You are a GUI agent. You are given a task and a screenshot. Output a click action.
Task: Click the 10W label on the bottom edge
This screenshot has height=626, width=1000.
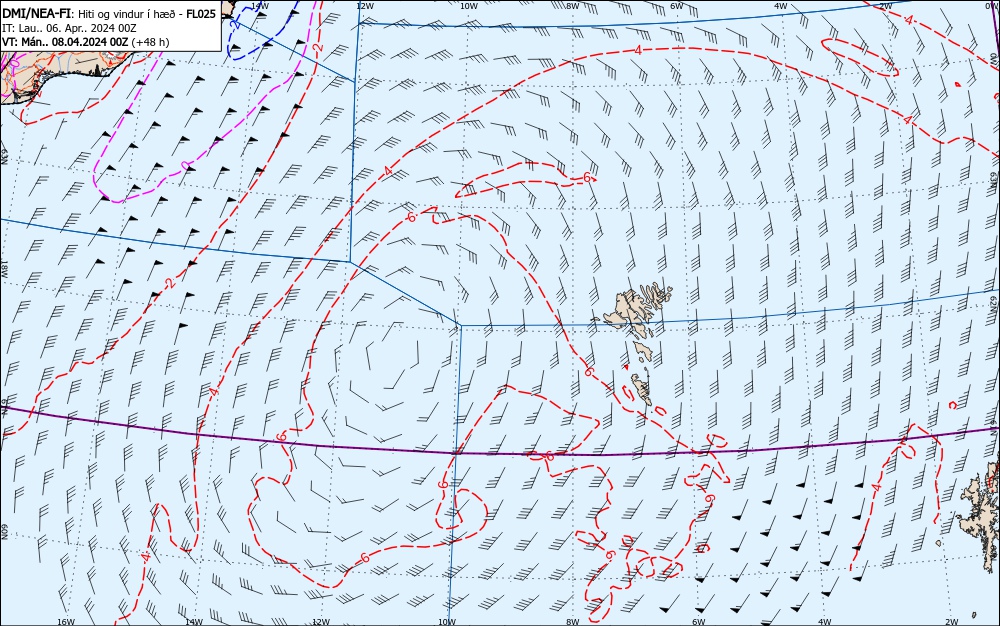pyautogui.click(x=447, y=622)
